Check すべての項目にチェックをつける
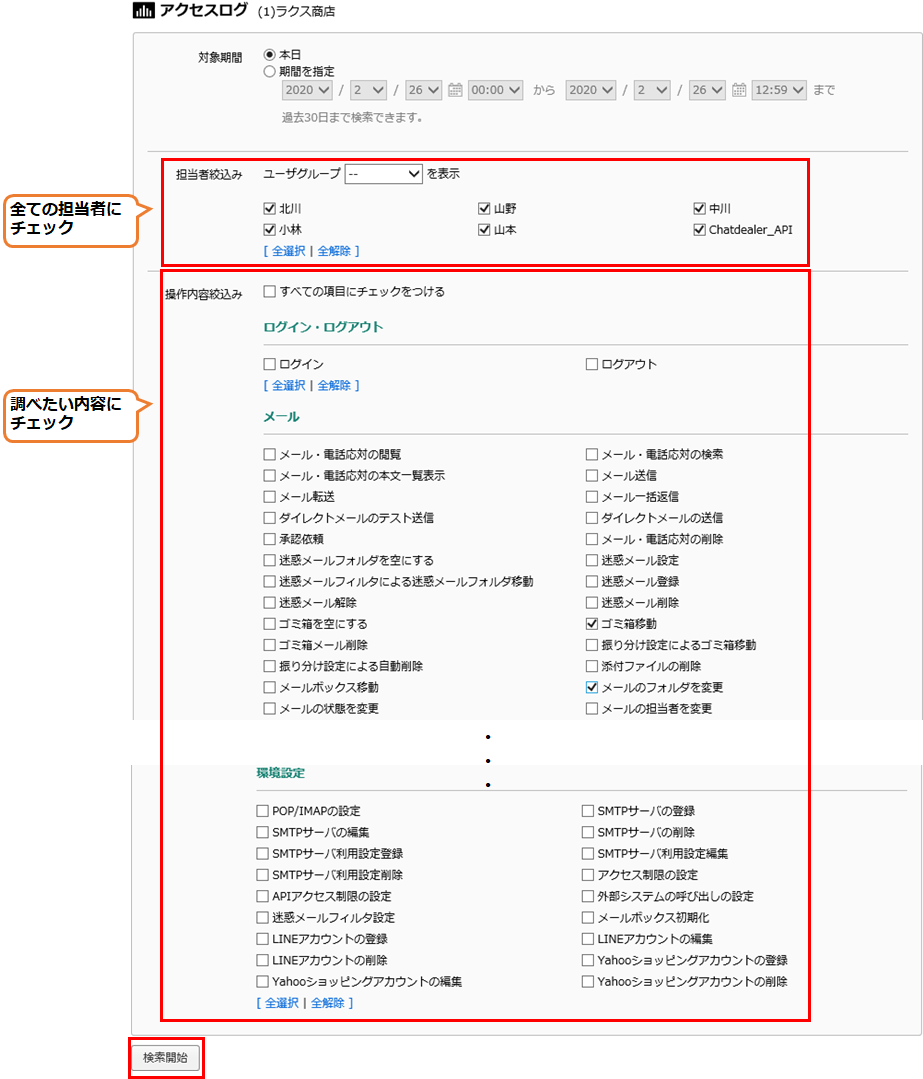Image resolution: width=923 pixels, height=1079 pixels. 270,292
